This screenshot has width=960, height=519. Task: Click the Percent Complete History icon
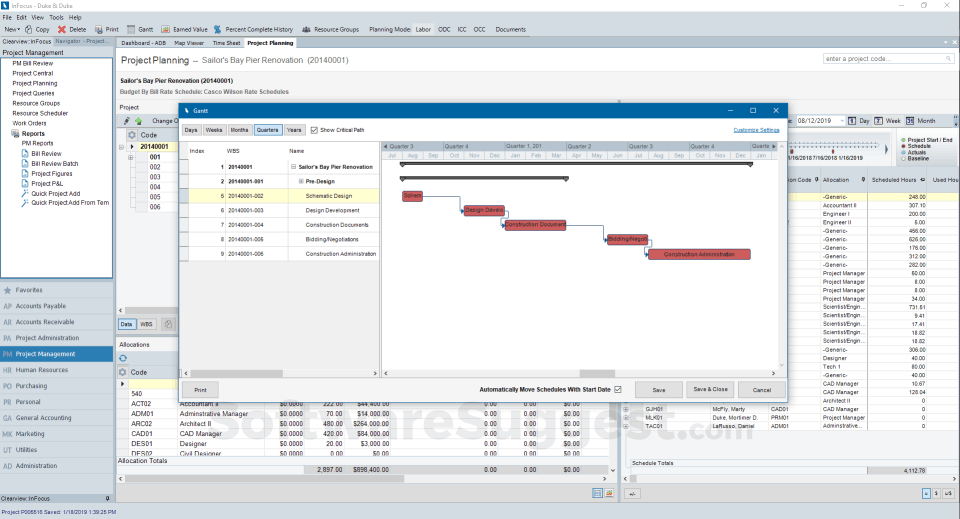217,30
